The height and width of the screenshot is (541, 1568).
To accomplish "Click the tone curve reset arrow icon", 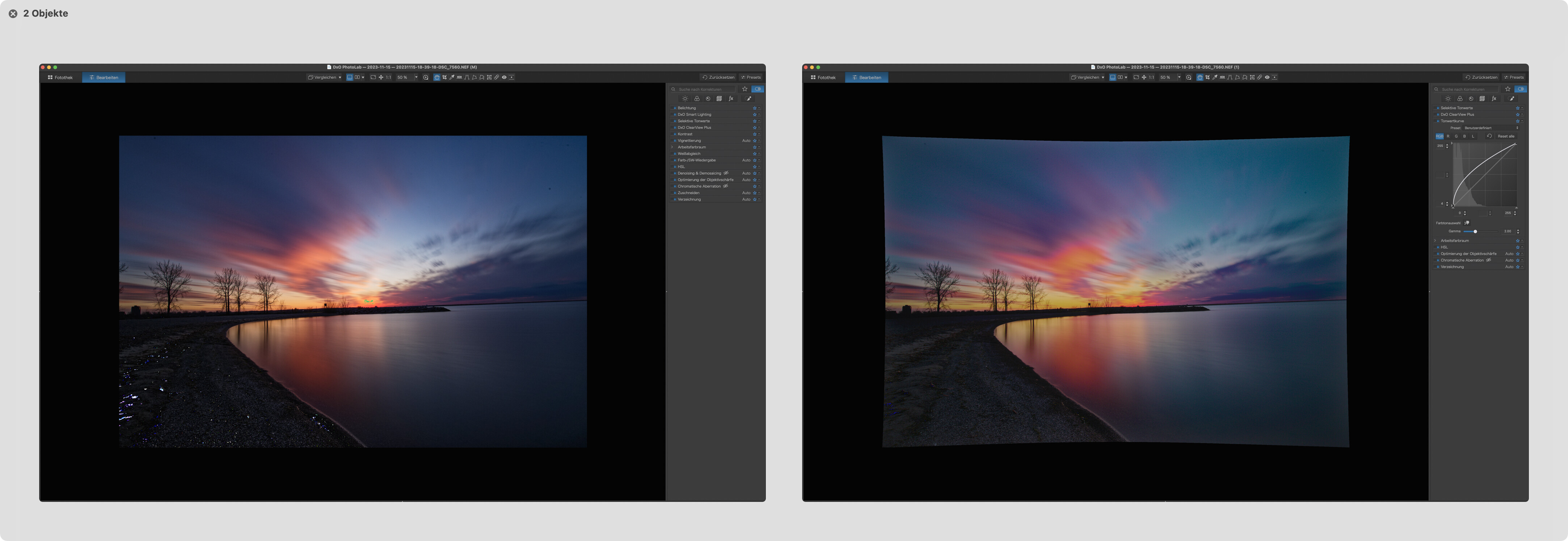I will tap(1489, 136).
